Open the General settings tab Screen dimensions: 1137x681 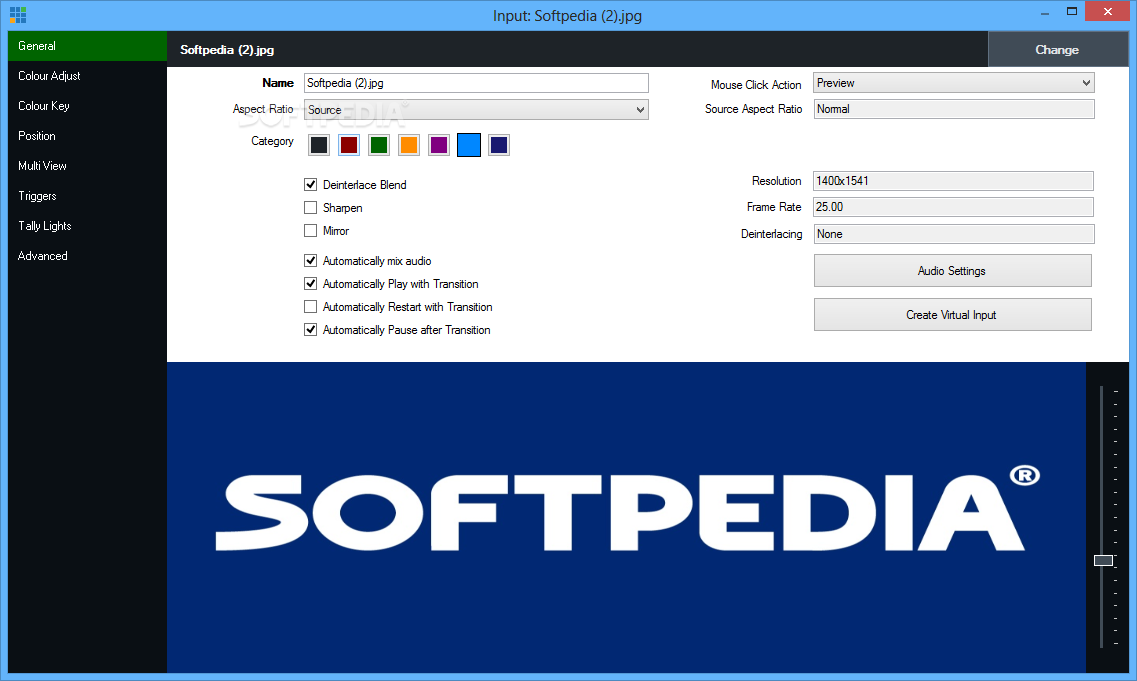(x=87, y=46)
